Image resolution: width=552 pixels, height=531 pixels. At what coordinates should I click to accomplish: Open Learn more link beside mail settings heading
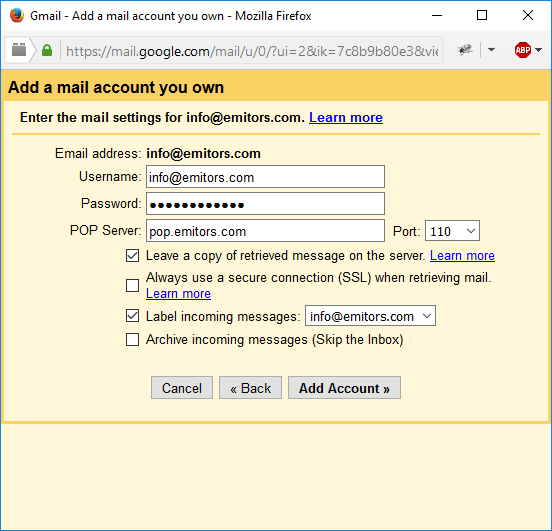point(346,117)
